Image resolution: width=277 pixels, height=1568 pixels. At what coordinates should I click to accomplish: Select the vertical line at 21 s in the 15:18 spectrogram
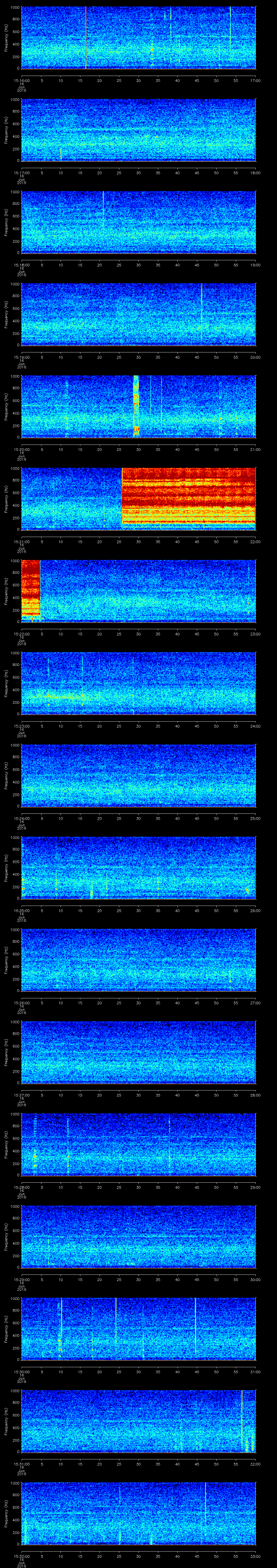point(104,210)
